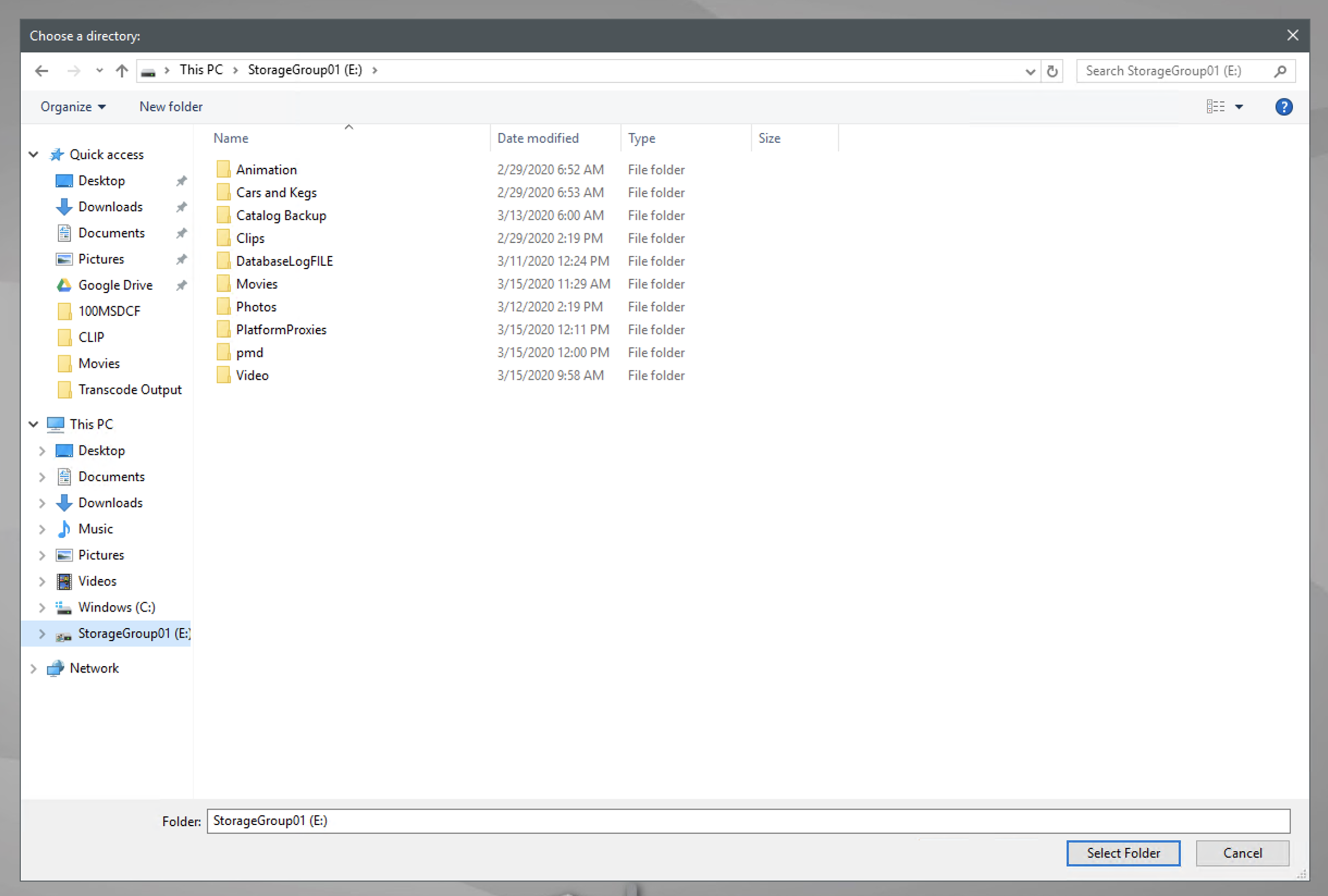Viewport: 1328px width, 896px height.
Task: Cancel the directory dialog
Action: [1243, 854]
